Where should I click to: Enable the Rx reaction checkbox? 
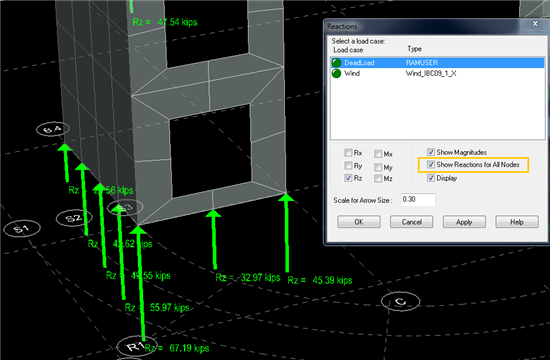click(x=348, y=153)
